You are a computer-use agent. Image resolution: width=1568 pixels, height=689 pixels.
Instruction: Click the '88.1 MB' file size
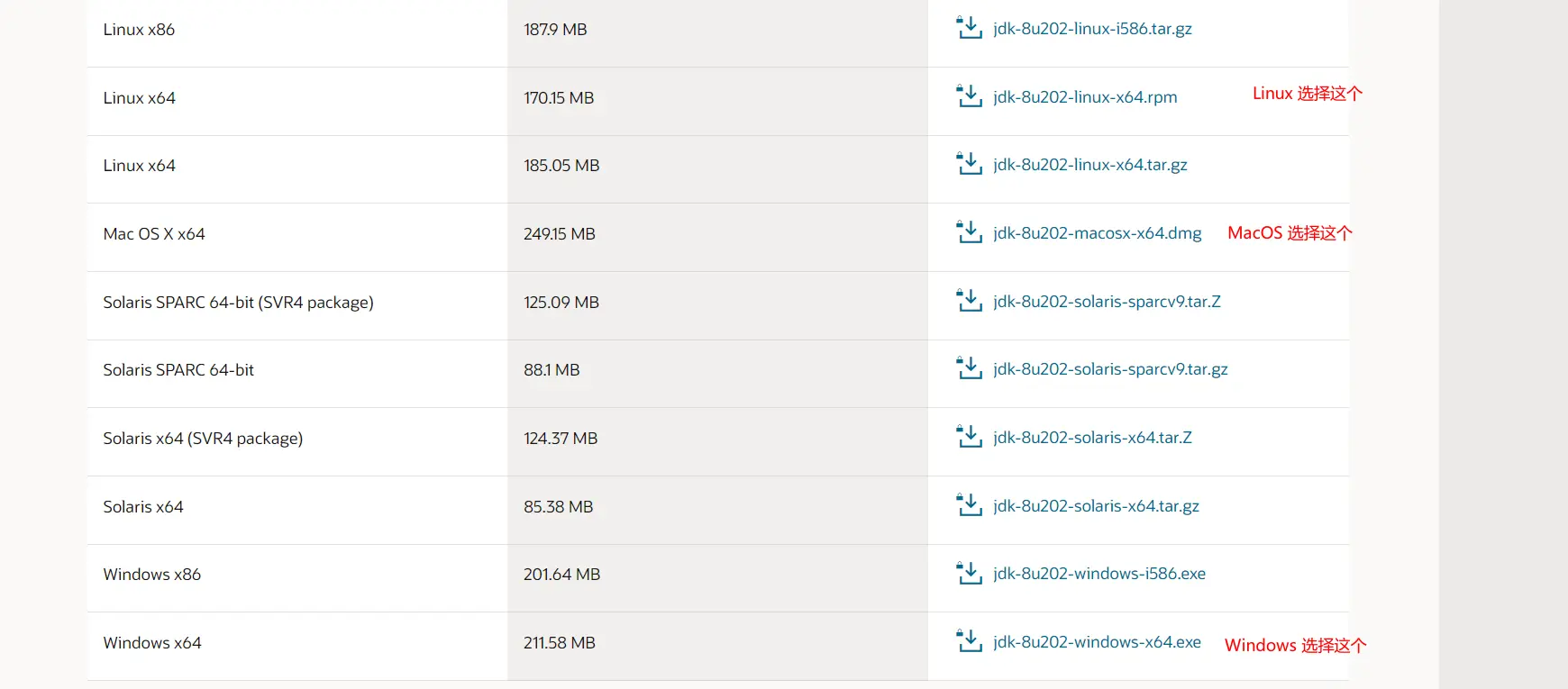point(552,370)
